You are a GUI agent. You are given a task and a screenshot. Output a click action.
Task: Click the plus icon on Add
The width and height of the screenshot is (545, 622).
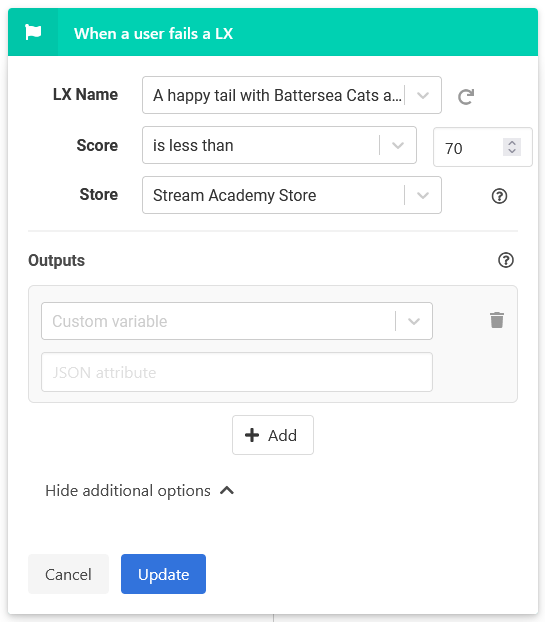pyautogui.click(x=252, y=435)
